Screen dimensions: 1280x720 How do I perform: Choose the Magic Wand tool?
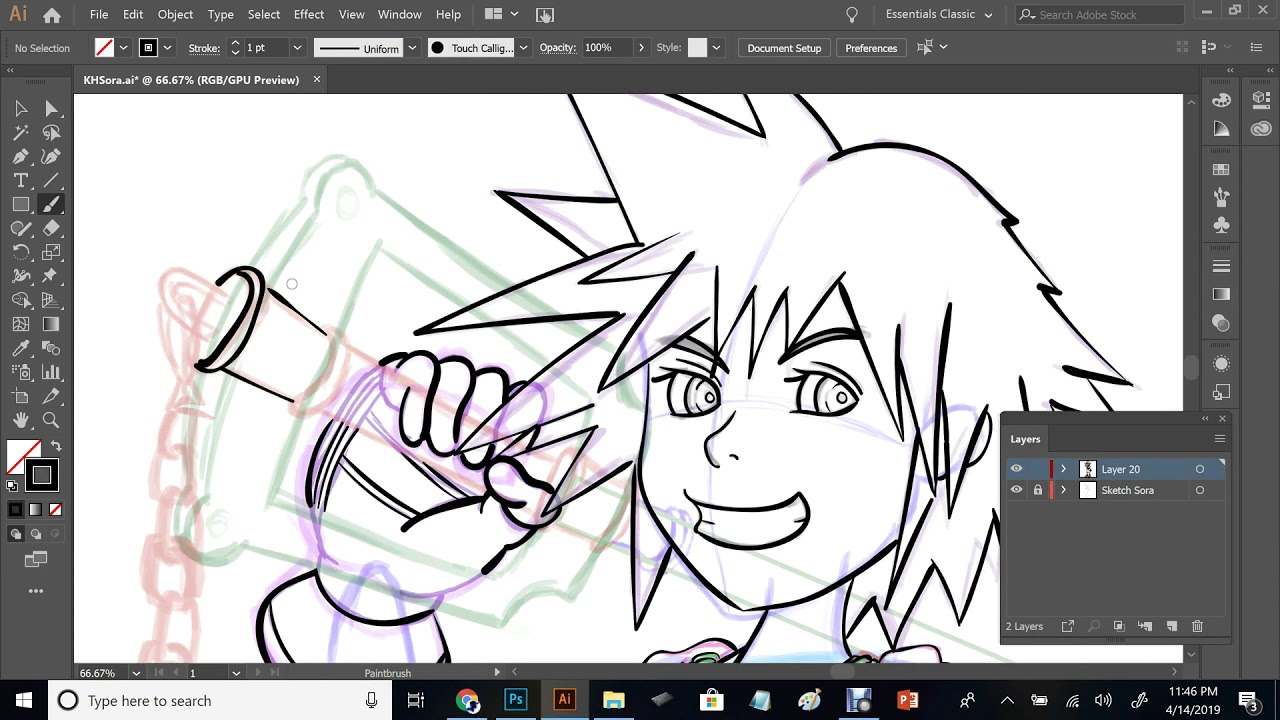pyautogui.click(x=21, y=132)
